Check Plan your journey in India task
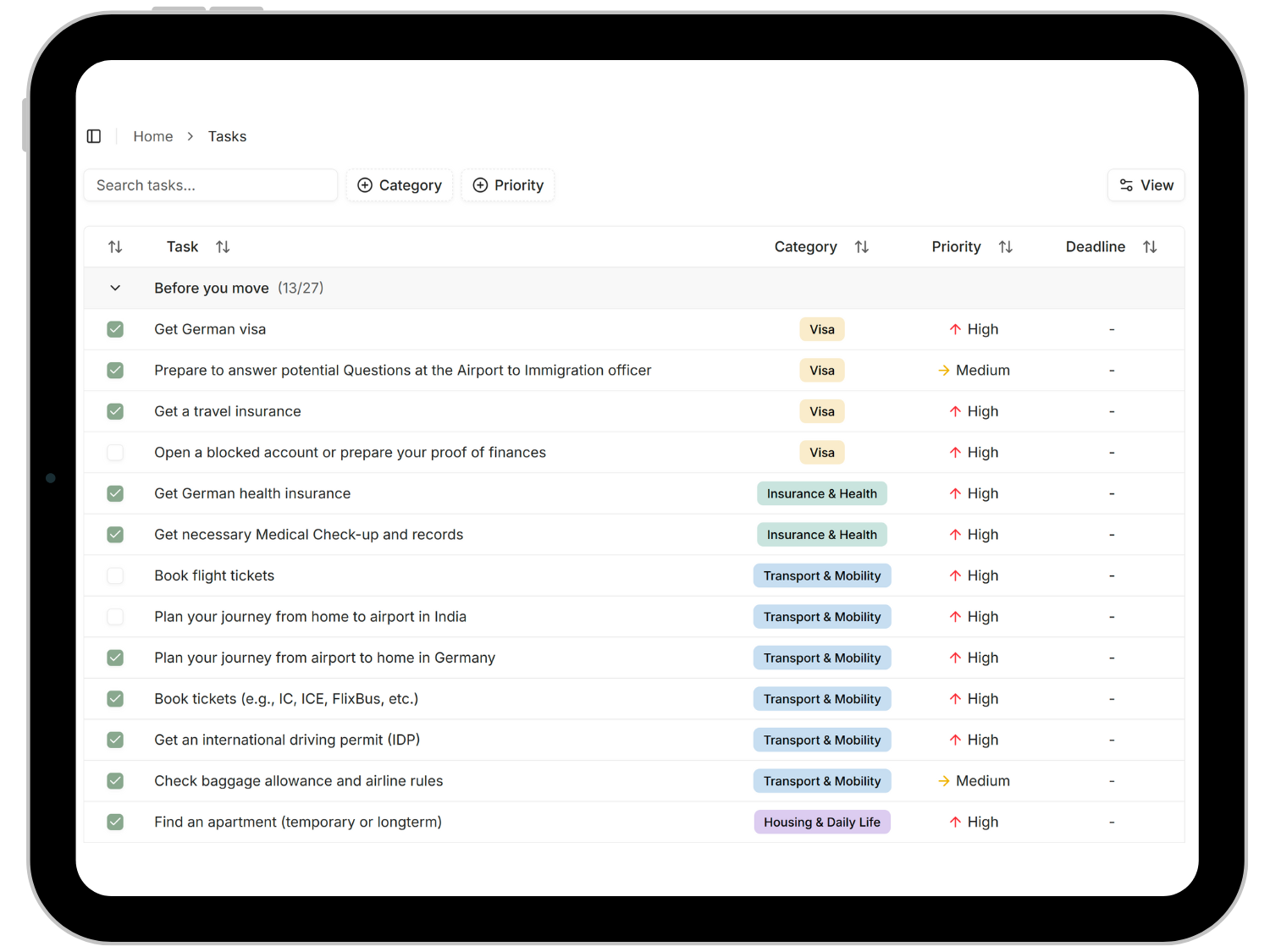The width and height of the screenshot is (1270, 952). point(115,617)
